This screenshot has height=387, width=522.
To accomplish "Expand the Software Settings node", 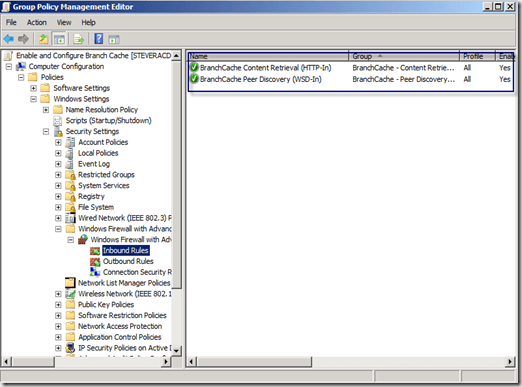I will click(x=34, y=88).
